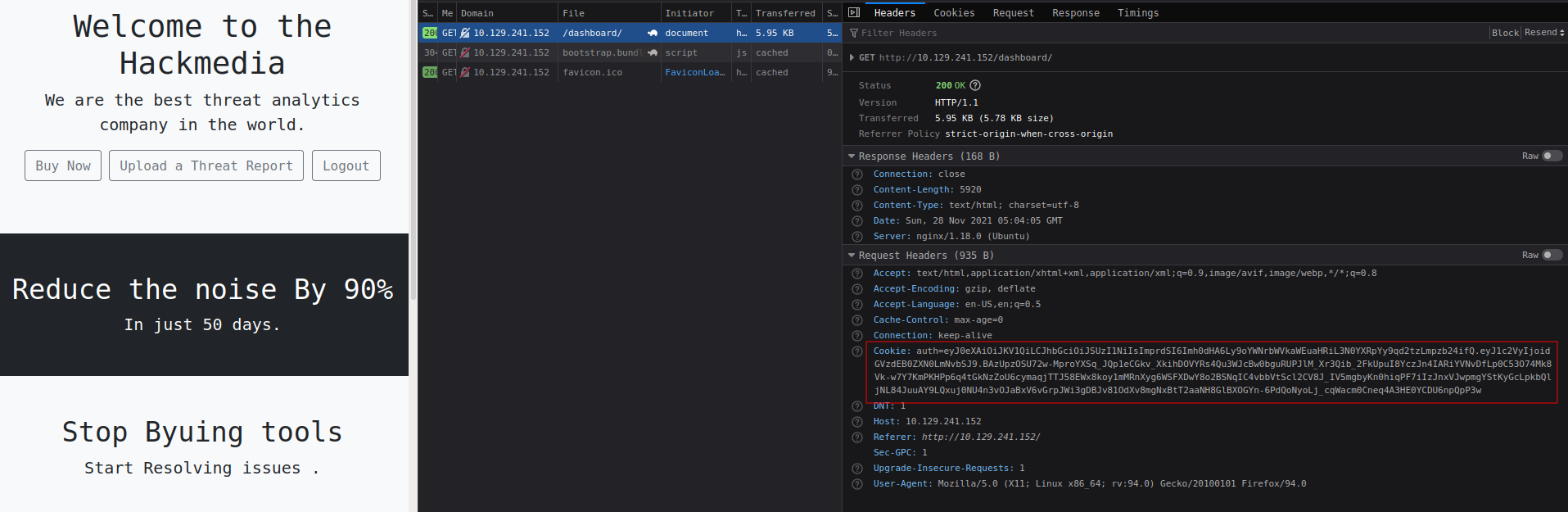Click the toggle network details pane icon

(x=854, y=12)
